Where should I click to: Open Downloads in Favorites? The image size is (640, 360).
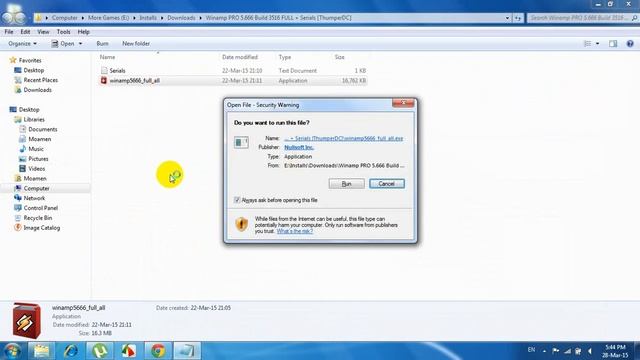[x=37, y=90]
